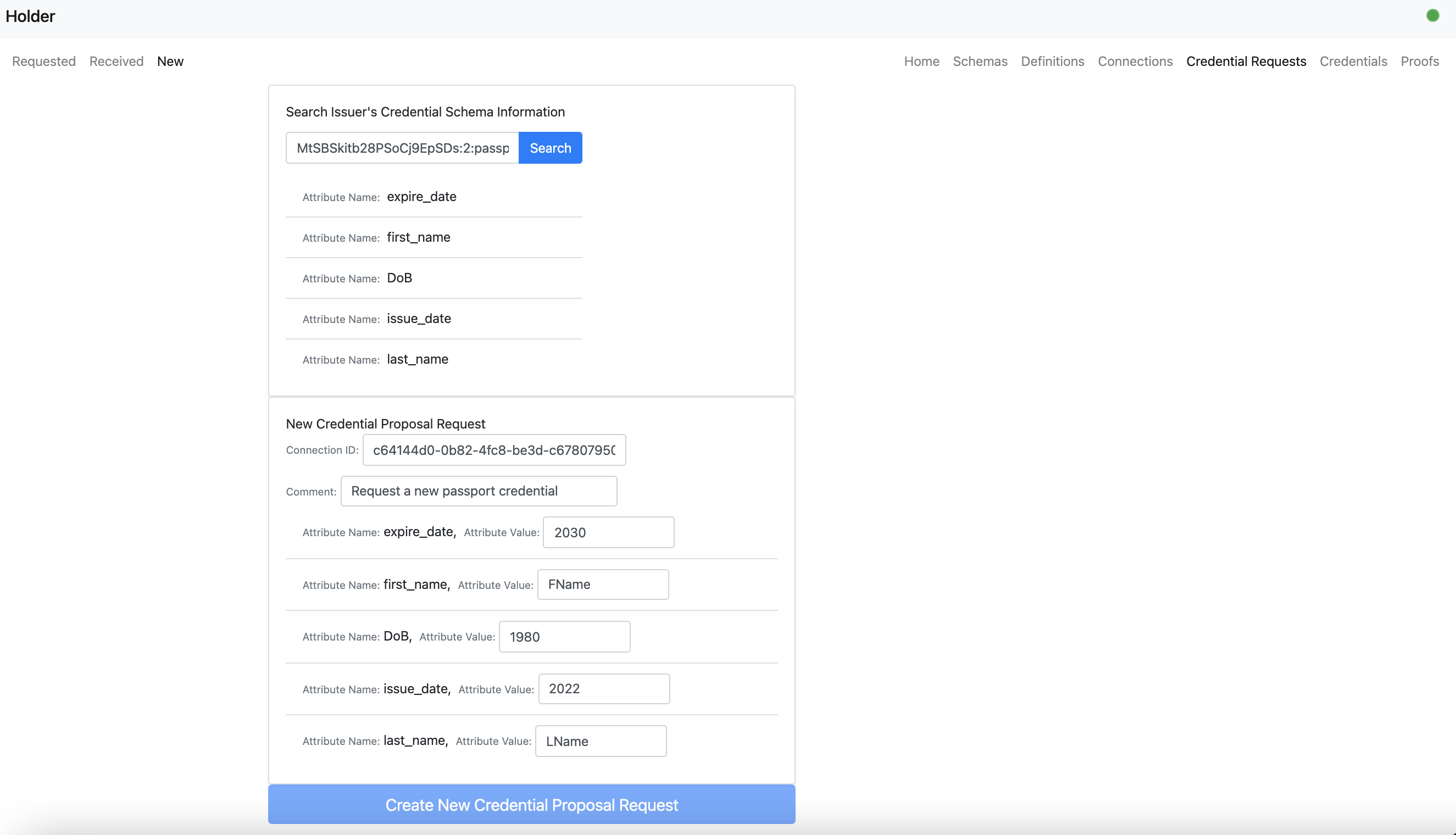Focus the first_name value field

pos(602,584)
